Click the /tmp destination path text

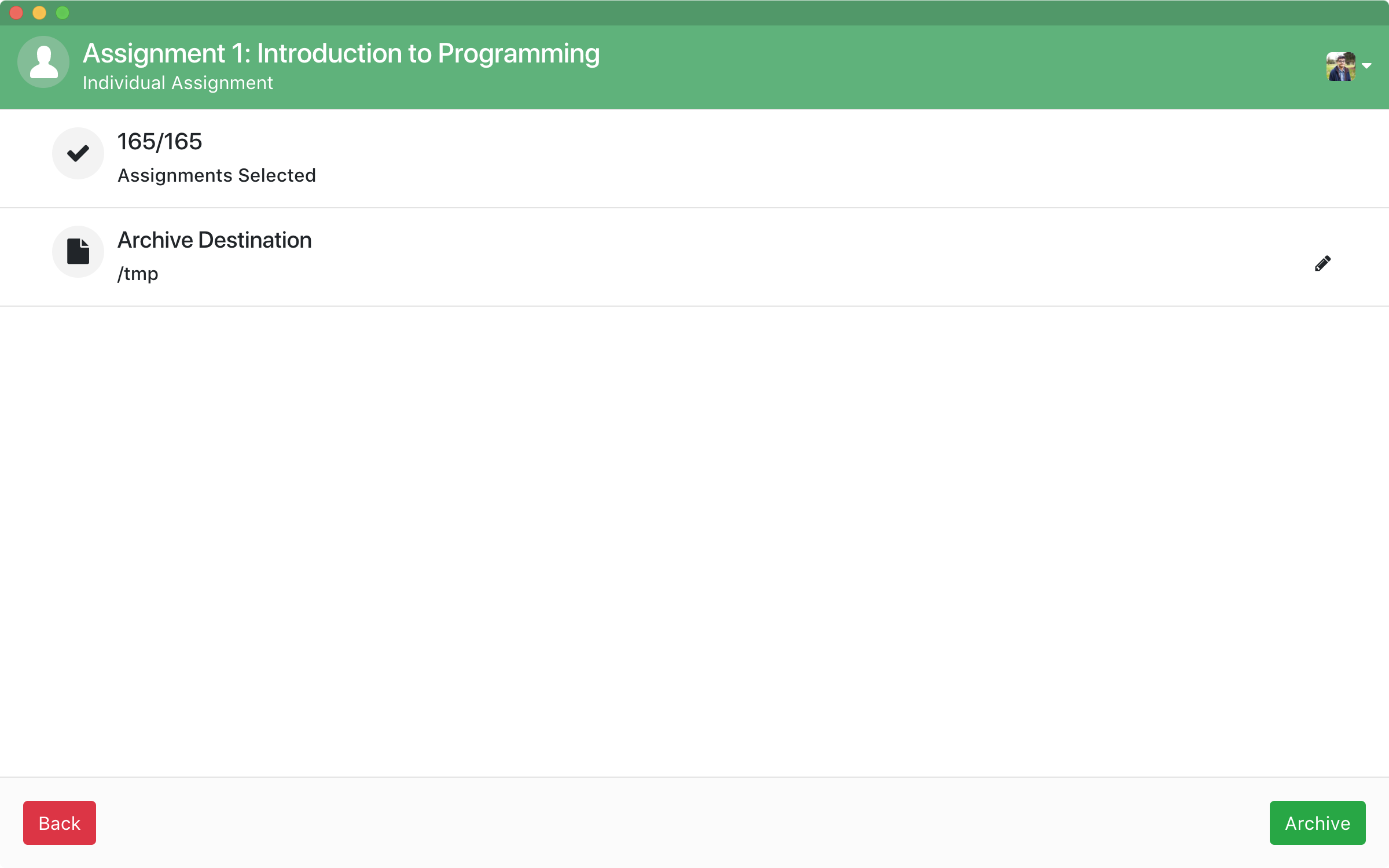point(138,273)
